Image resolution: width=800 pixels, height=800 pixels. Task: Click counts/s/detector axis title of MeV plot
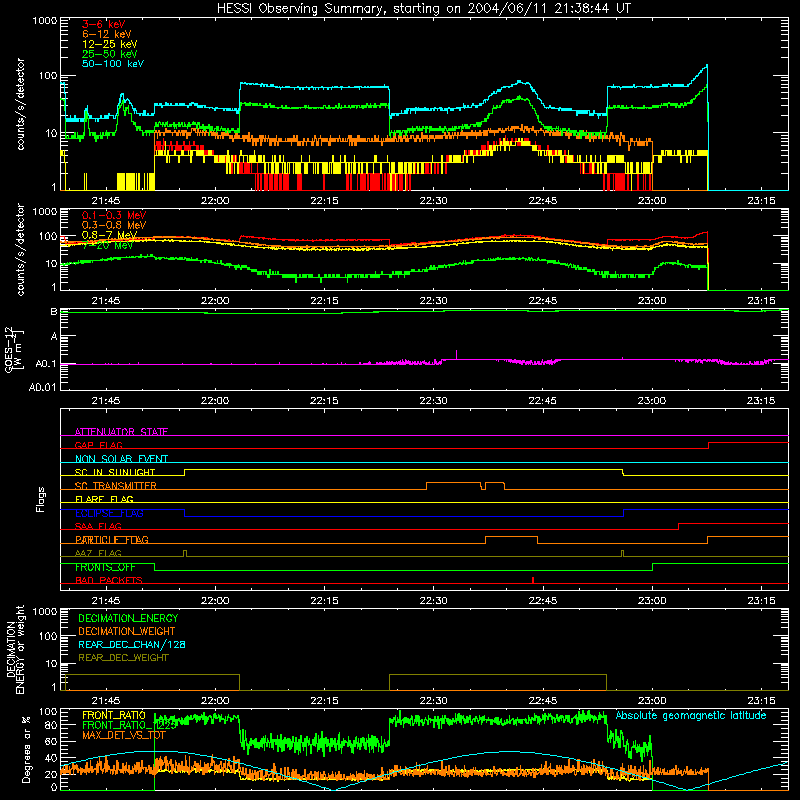20,249
